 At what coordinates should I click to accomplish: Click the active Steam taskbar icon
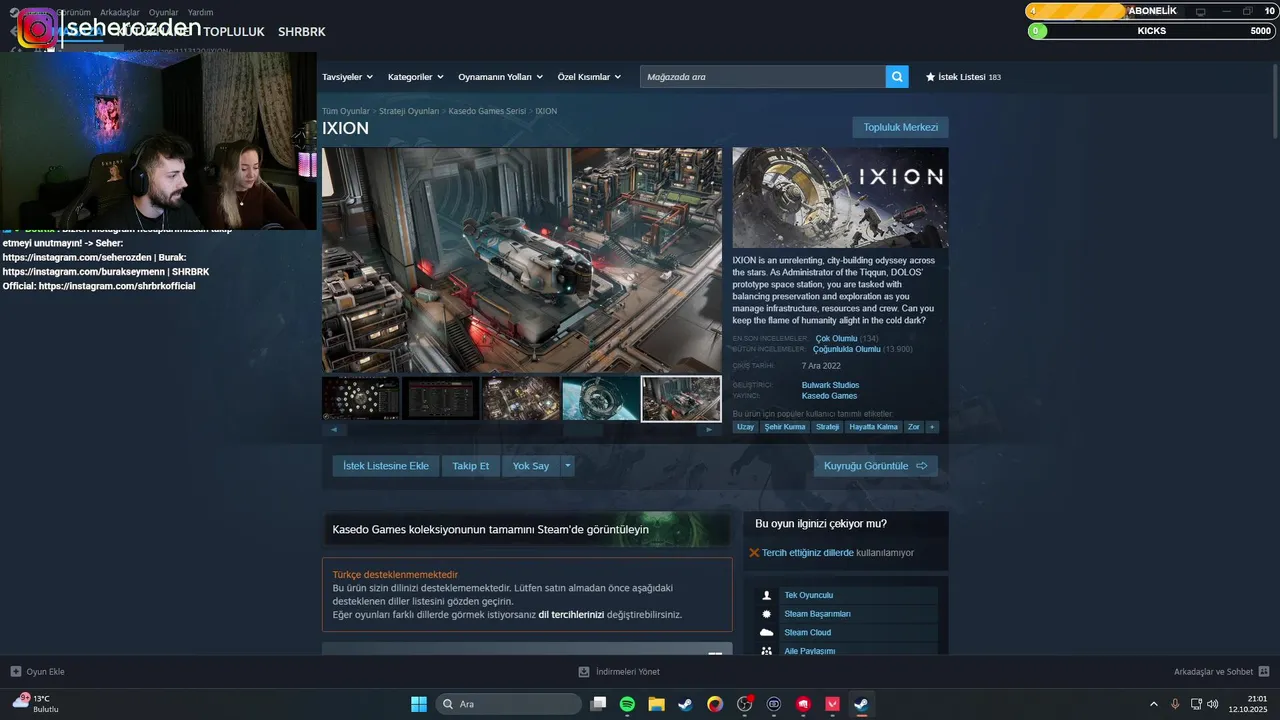click(861, 704)
